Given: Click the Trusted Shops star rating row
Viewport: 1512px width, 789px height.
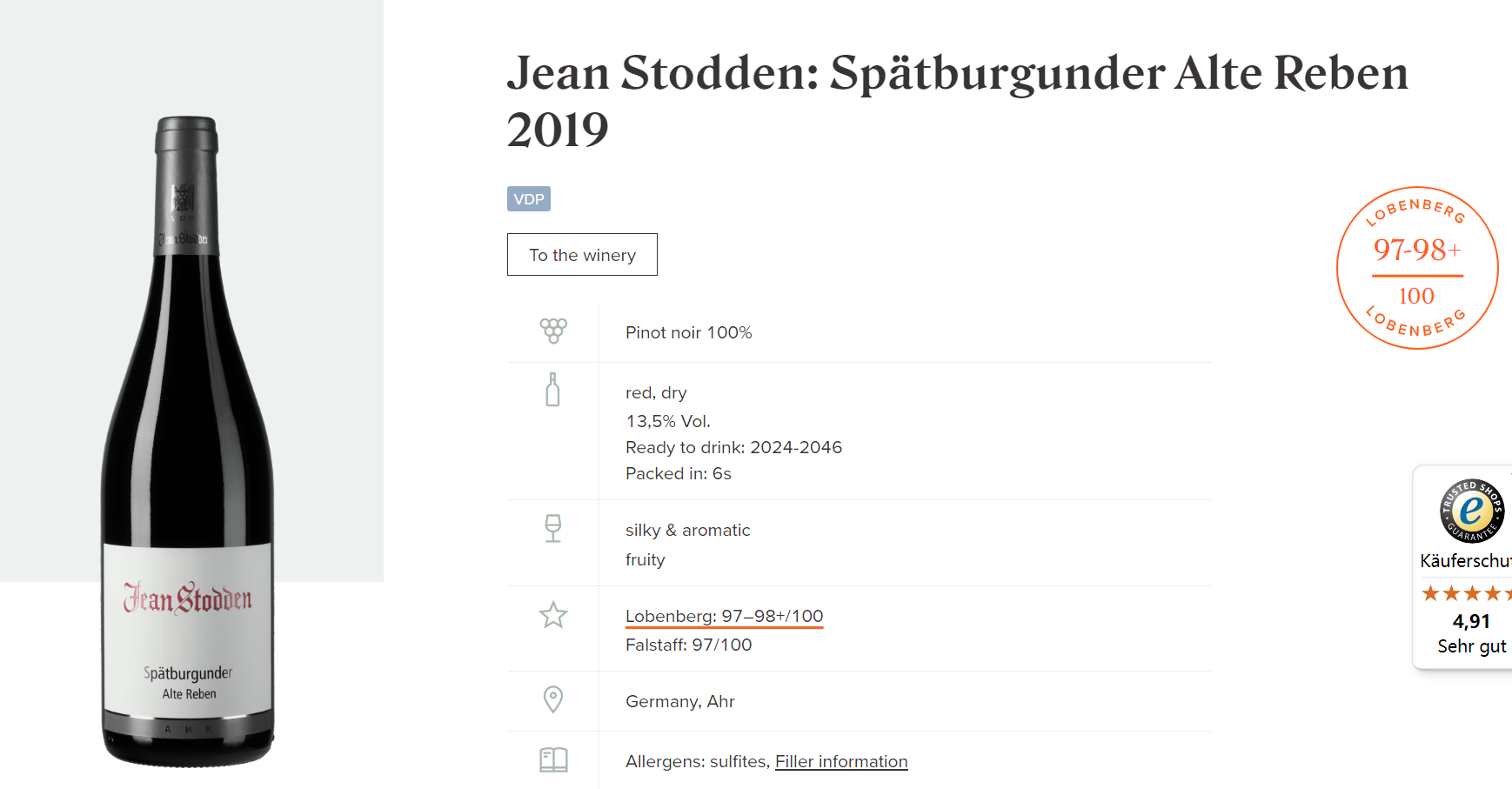Looking at the screenshot, I should 1466,593.
